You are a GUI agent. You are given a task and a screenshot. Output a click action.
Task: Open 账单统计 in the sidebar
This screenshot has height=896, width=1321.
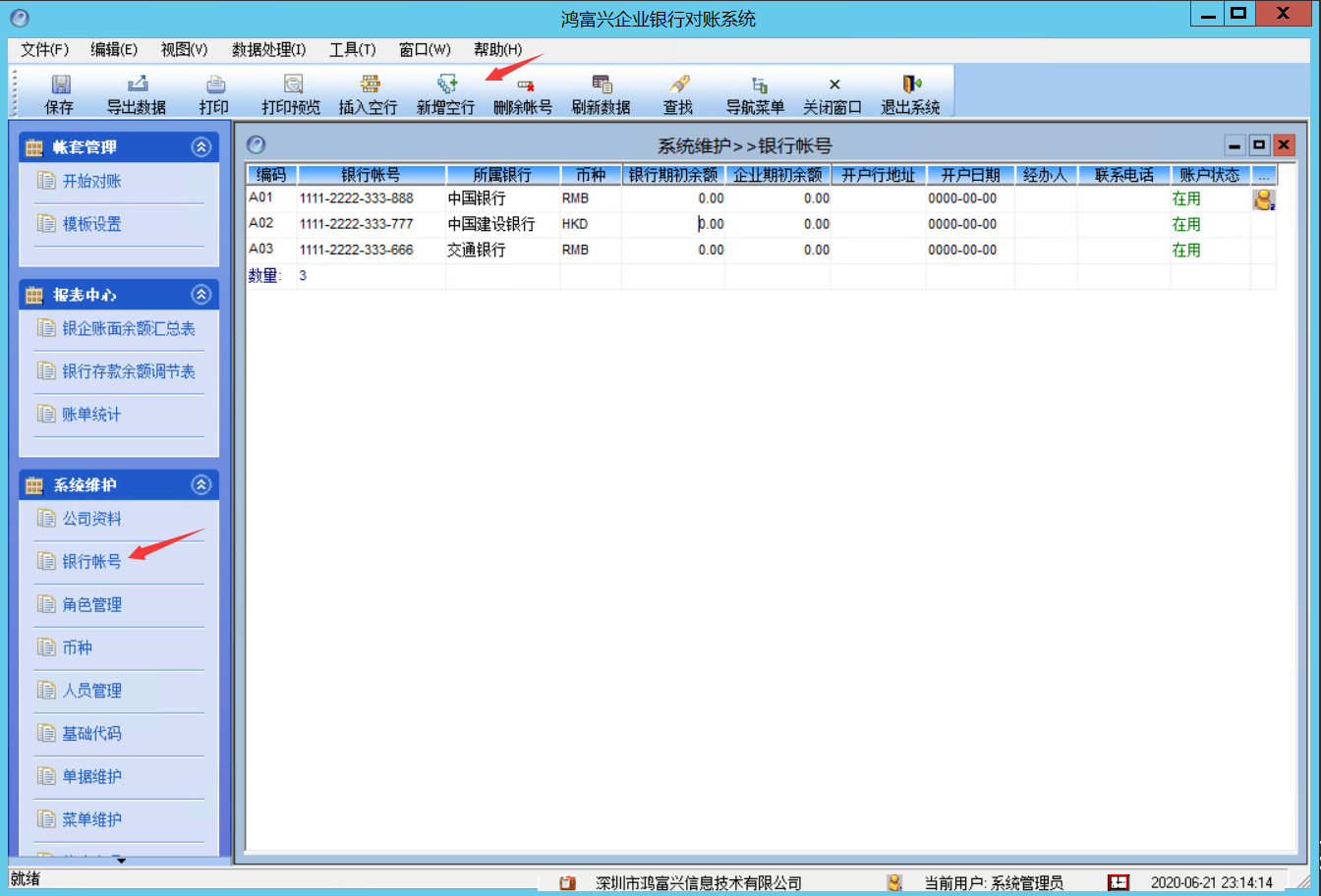click(92, 415)
